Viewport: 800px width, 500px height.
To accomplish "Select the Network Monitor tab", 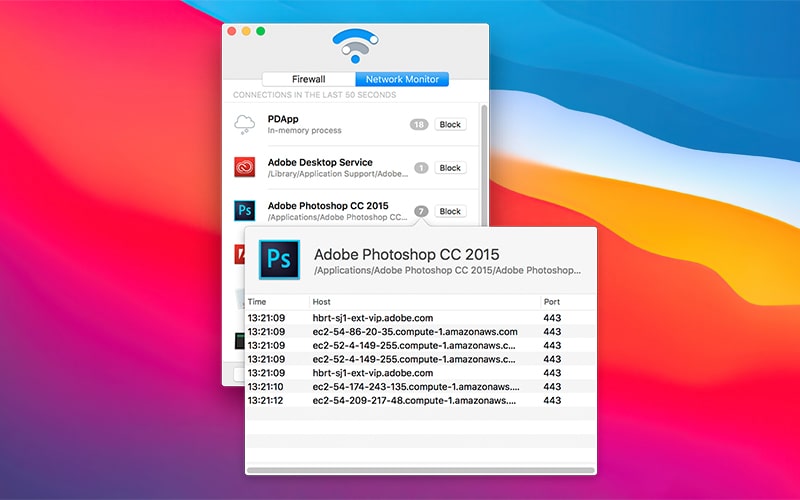I will 401,79.
